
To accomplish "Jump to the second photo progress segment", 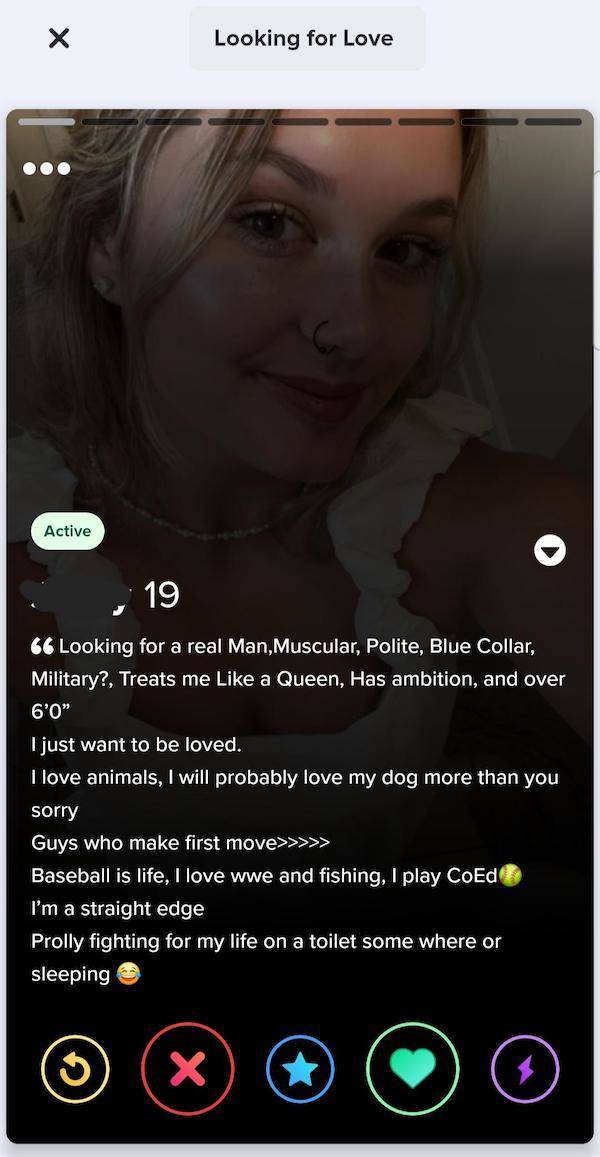I will [110, 122].
